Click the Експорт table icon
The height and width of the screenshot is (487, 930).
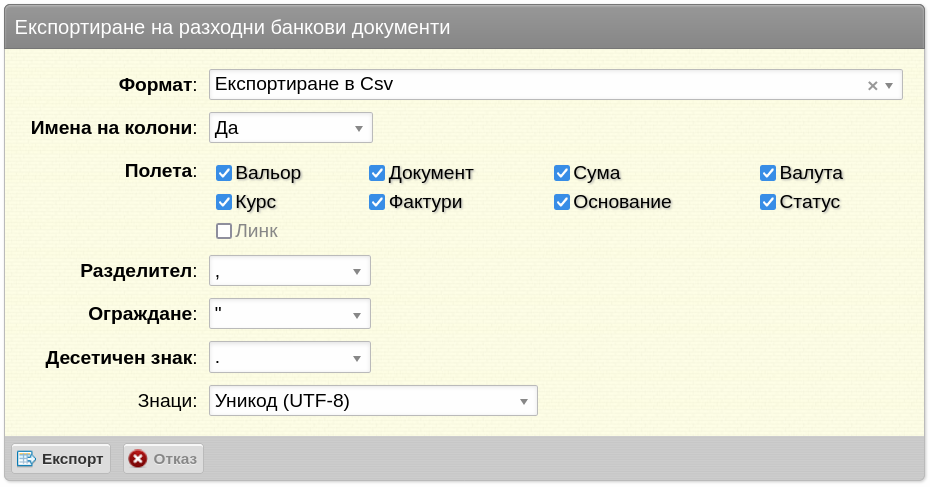point(26,459)
